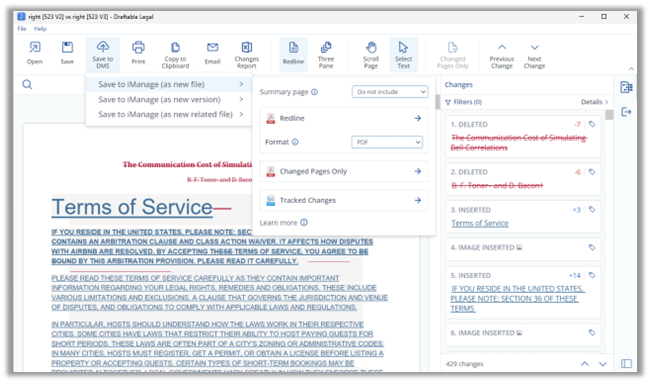Choose Changed Pages Only save option

coord(344,171)
